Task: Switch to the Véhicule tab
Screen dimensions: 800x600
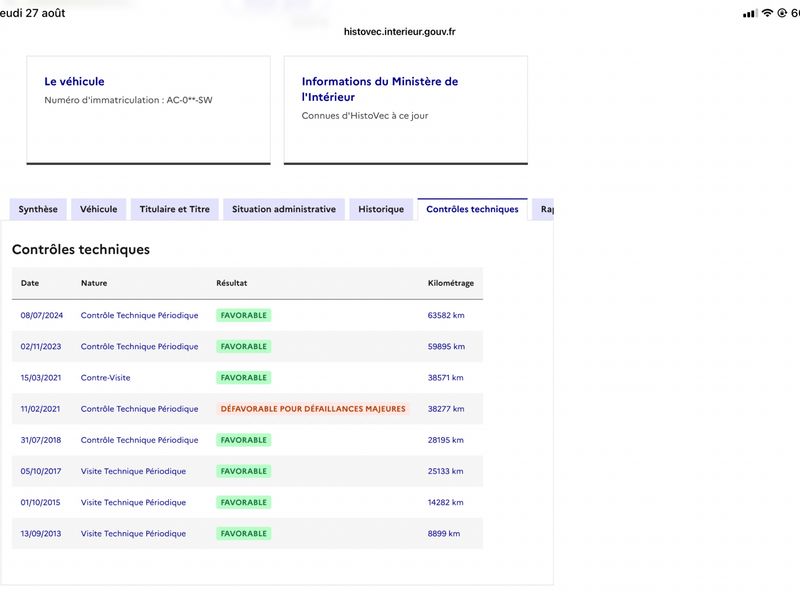Action: coord(98,209)
